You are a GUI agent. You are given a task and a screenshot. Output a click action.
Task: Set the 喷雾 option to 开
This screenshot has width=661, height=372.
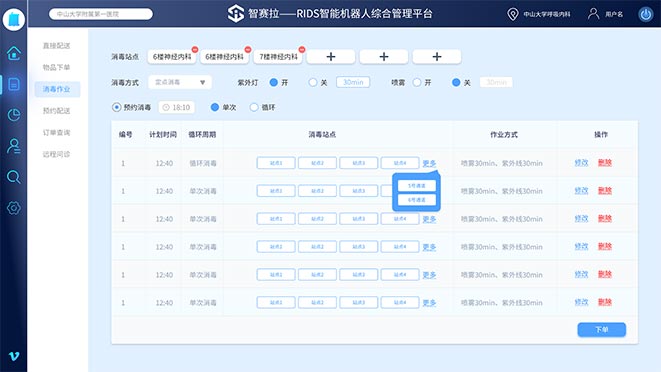[417, 82]
